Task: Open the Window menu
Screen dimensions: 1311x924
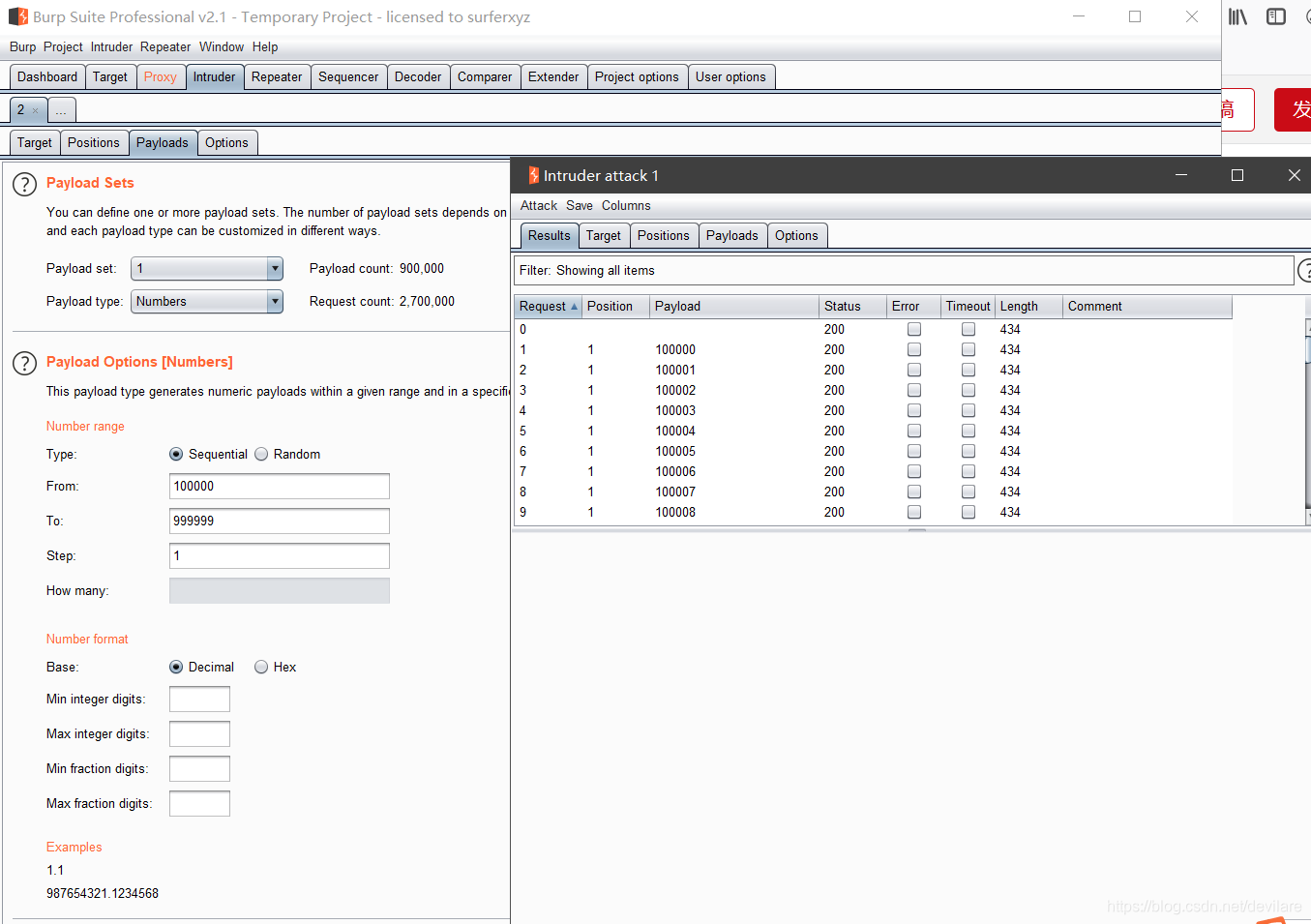Action: 222,47
